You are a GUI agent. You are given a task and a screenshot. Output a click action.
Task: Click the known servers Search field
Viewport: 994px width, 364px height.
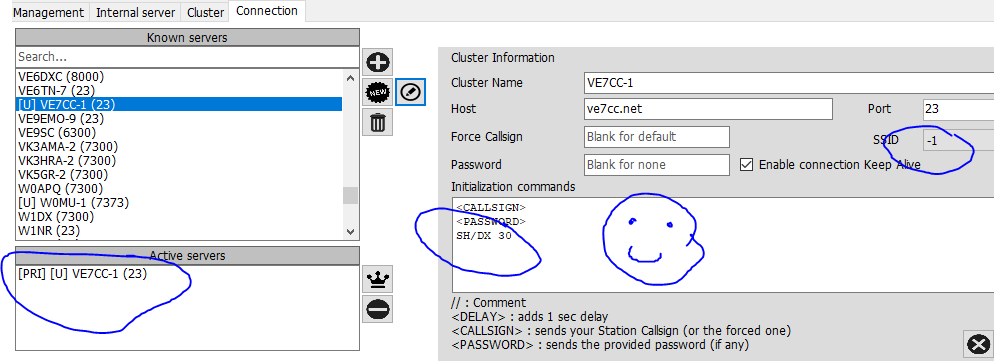point(187,57)
